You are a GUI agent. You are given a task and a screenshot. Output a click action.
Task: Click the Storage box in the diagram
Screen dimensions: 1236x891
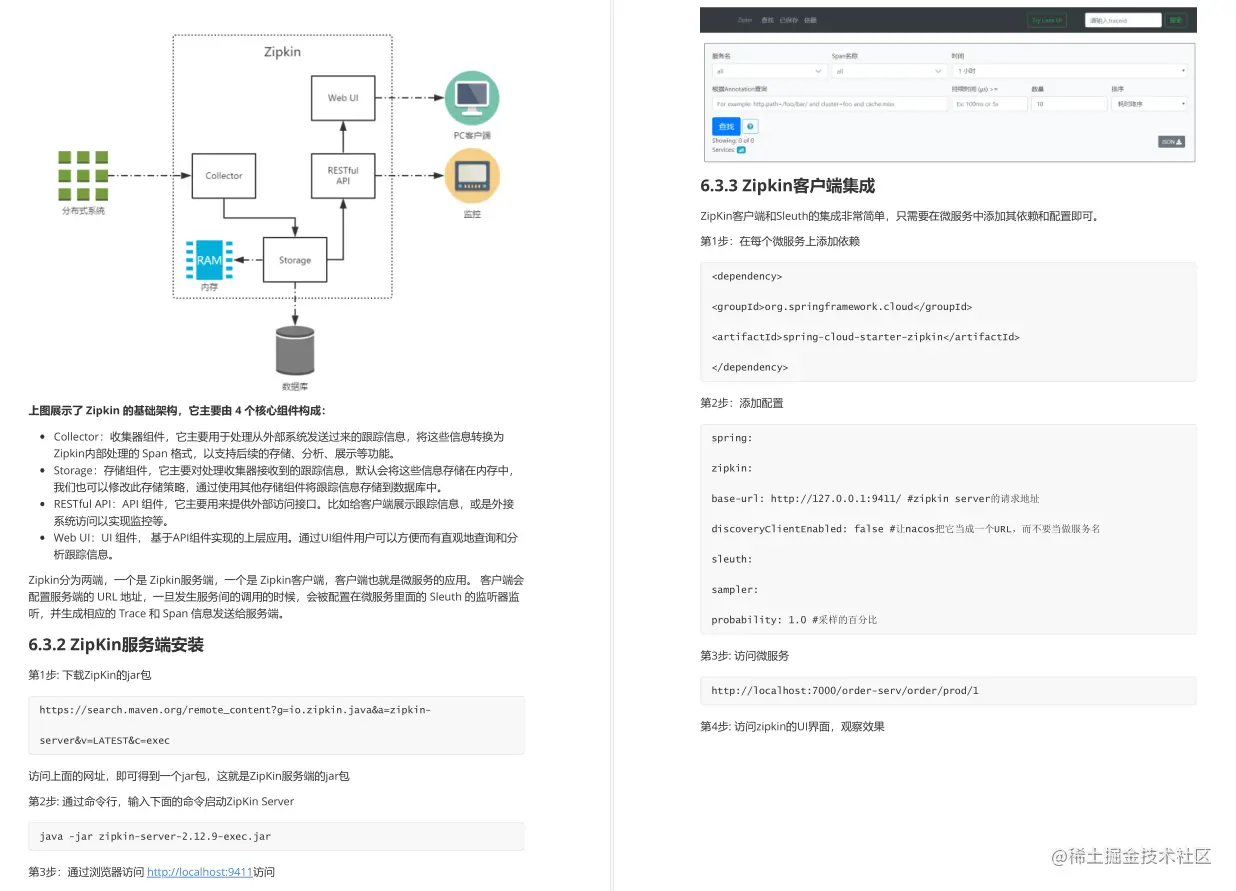[x=295, y=260]
